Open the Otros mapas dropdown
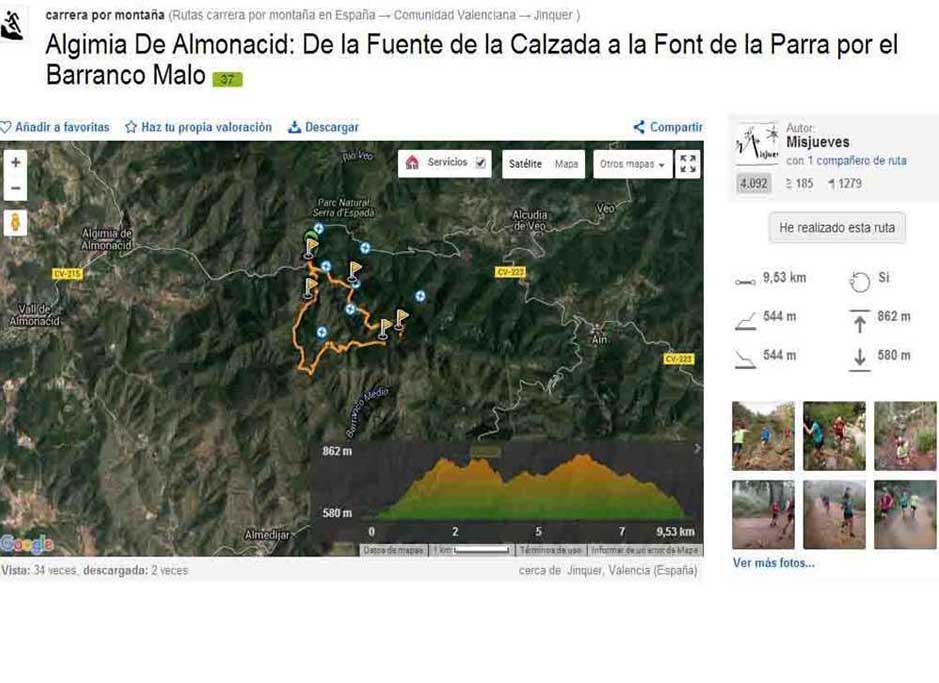 point(632,164)
